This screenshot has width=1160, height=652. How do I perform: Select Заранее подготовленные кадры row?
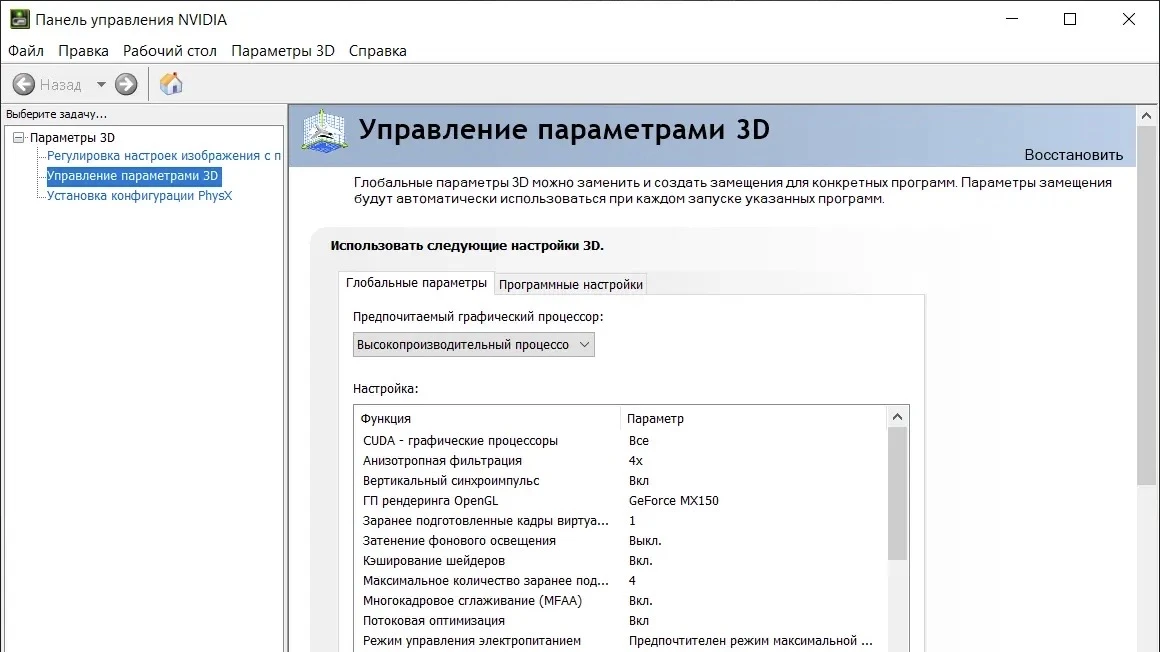[620, 520]
